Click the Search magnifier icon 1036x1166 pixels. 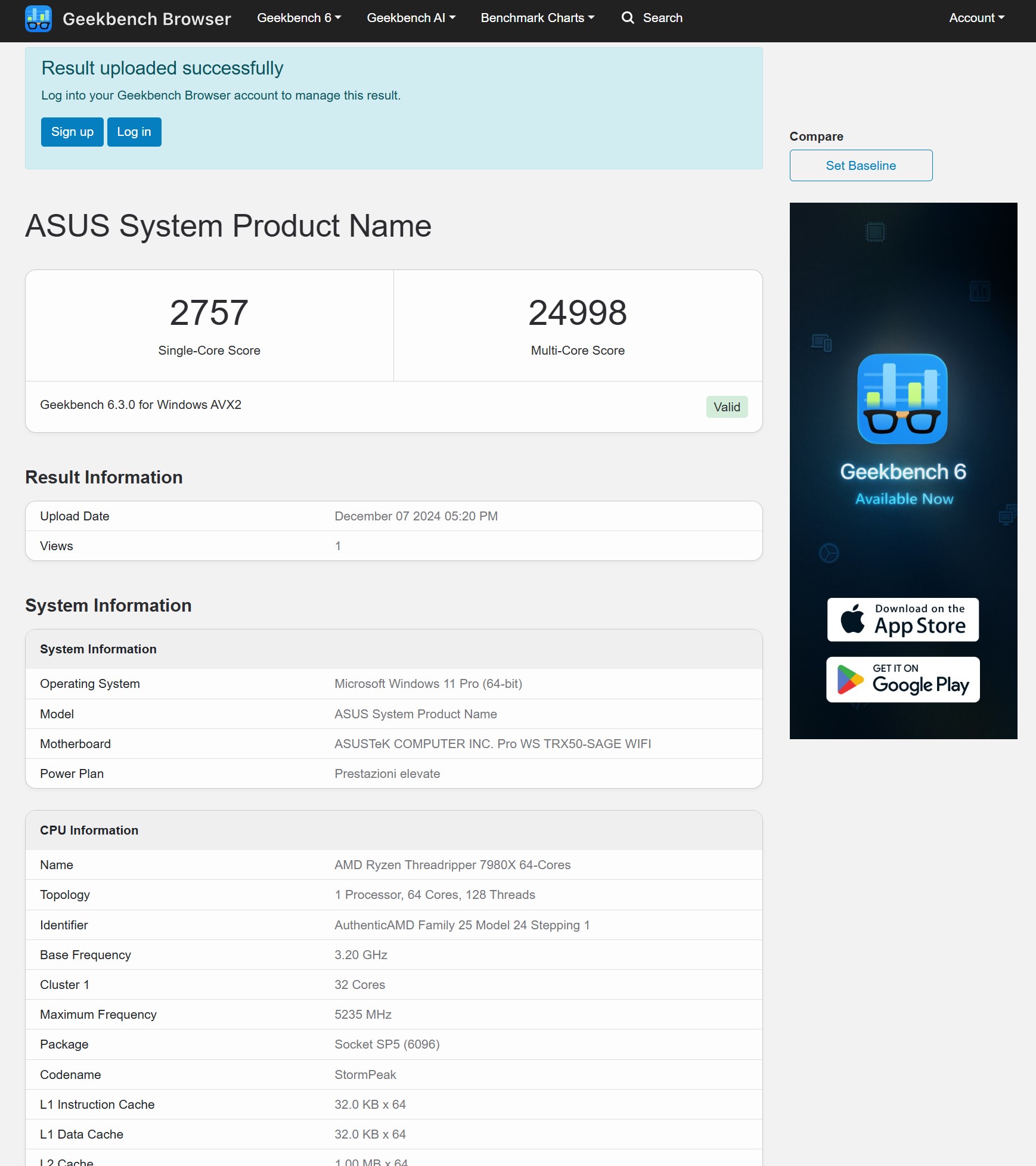628,18
